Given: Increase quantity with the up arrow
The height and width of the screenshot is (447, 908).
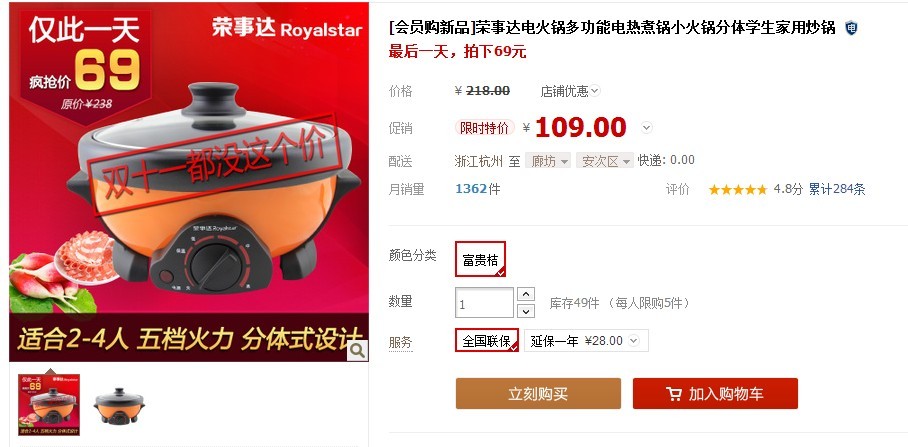Looking at the screenshot, I should (x=525, y=294).
